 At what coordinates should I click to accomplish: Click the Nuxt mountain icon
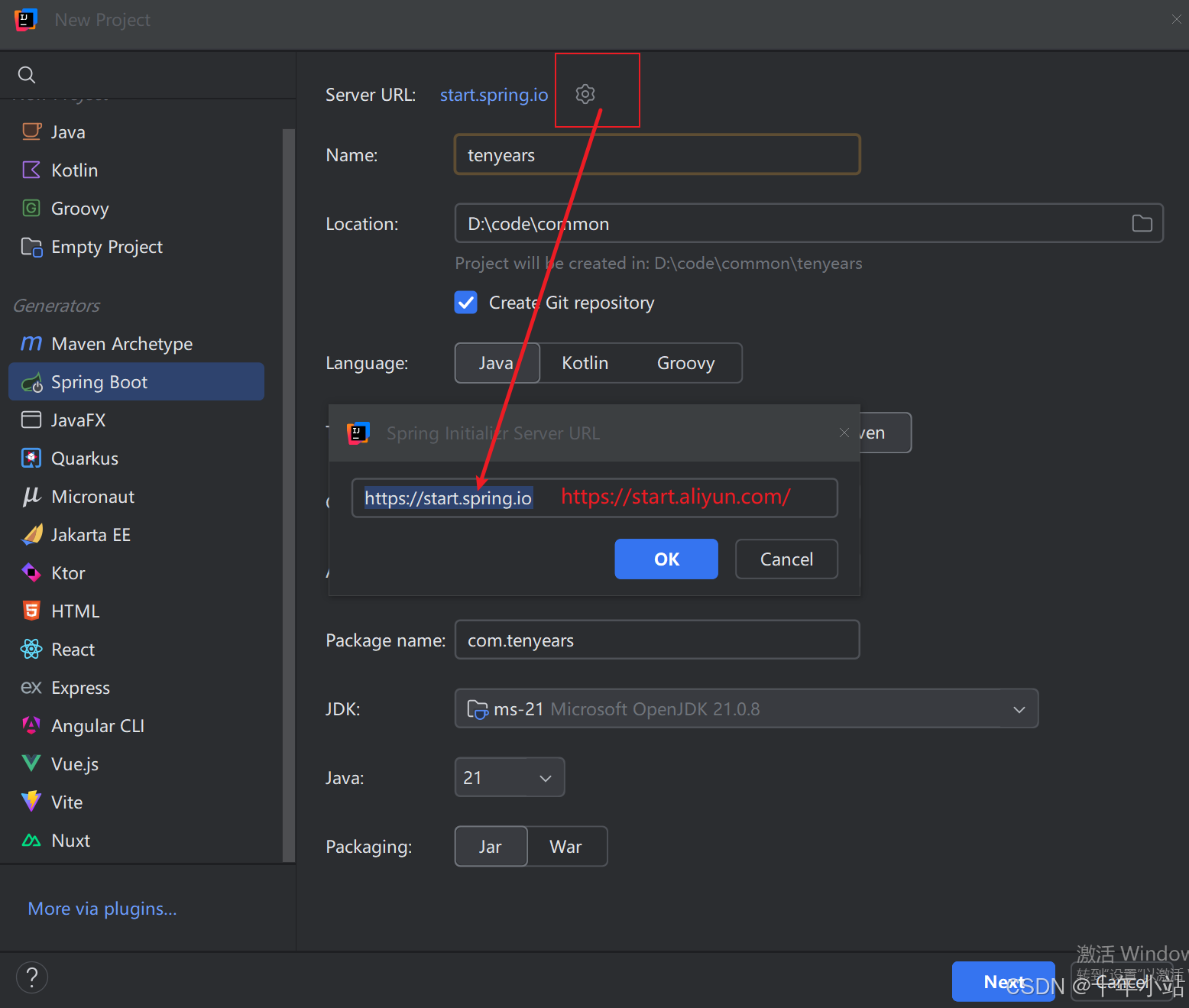(31, 841)
